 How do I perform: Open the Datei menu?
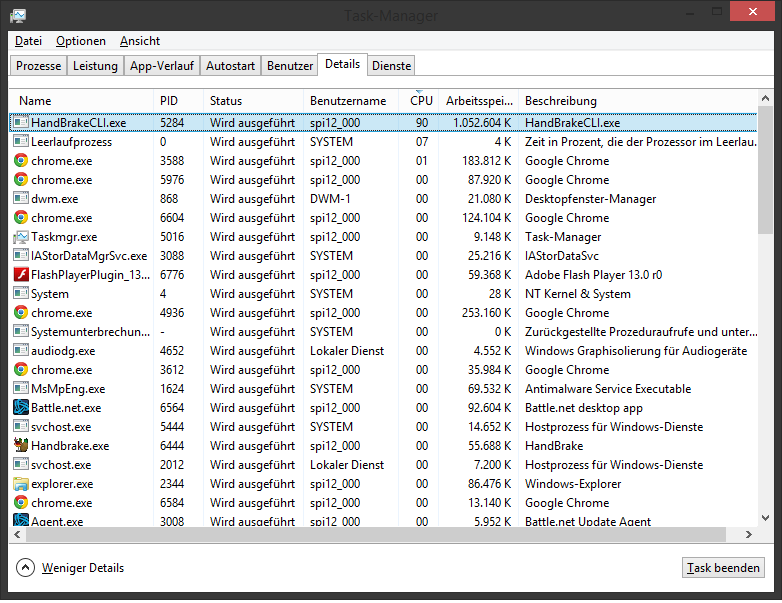[28, 41]
